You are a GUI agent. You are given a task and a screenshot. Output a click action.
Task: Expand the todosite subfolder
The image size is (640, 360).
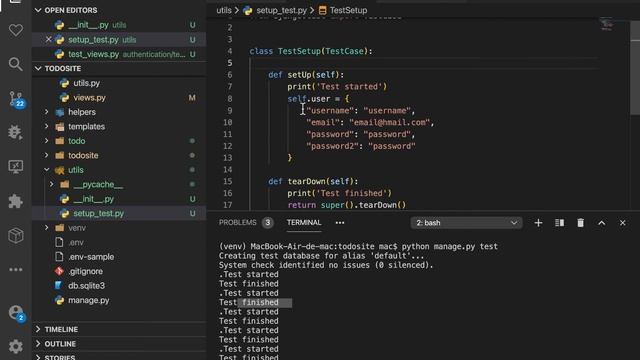[83, 156]
